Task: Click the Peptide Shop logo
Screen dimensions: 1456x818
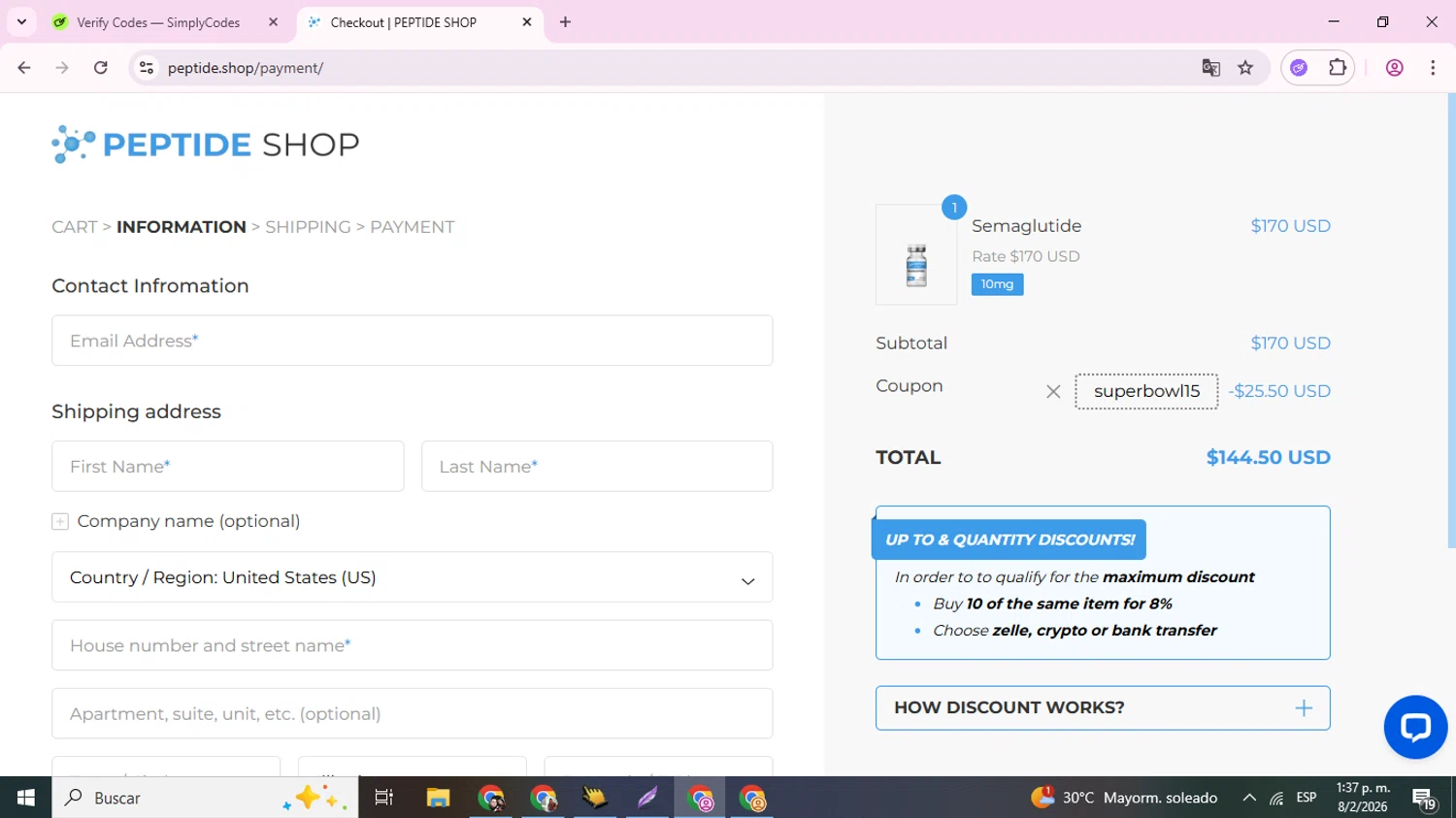Action: (205, 145)
